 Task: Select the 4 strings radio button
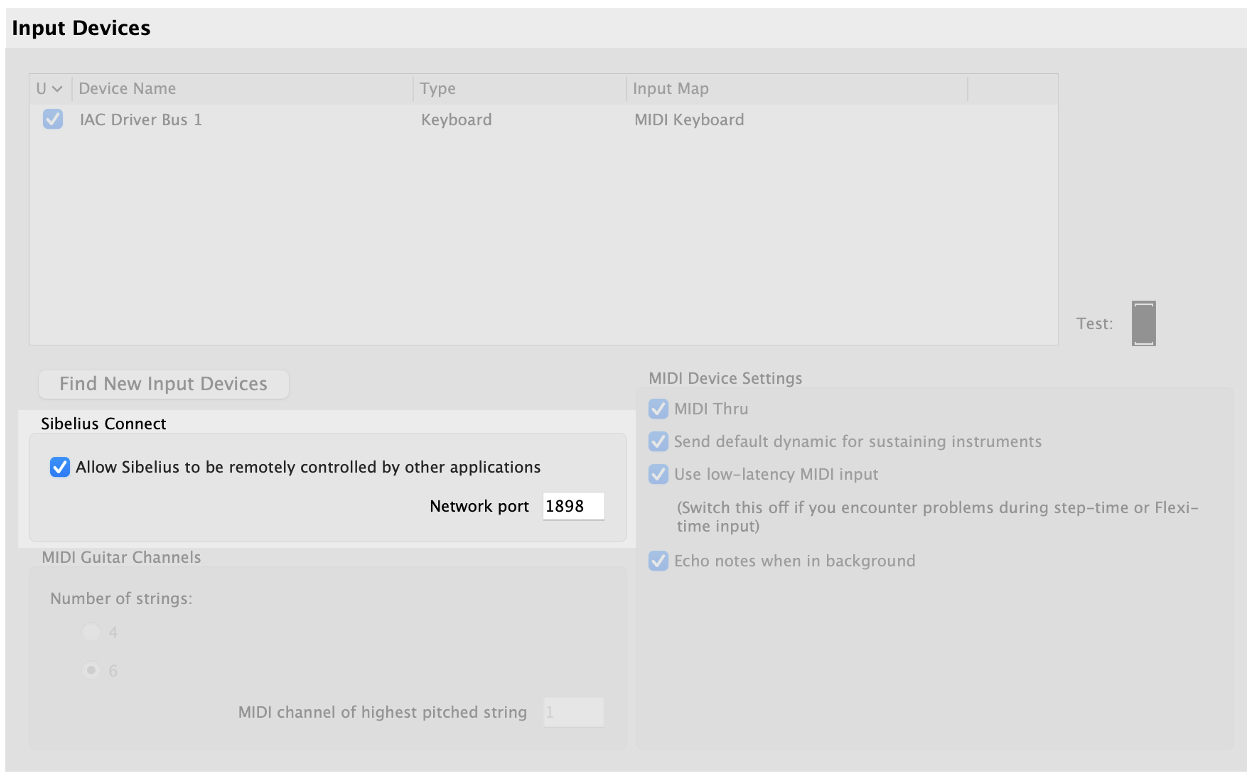92,632
